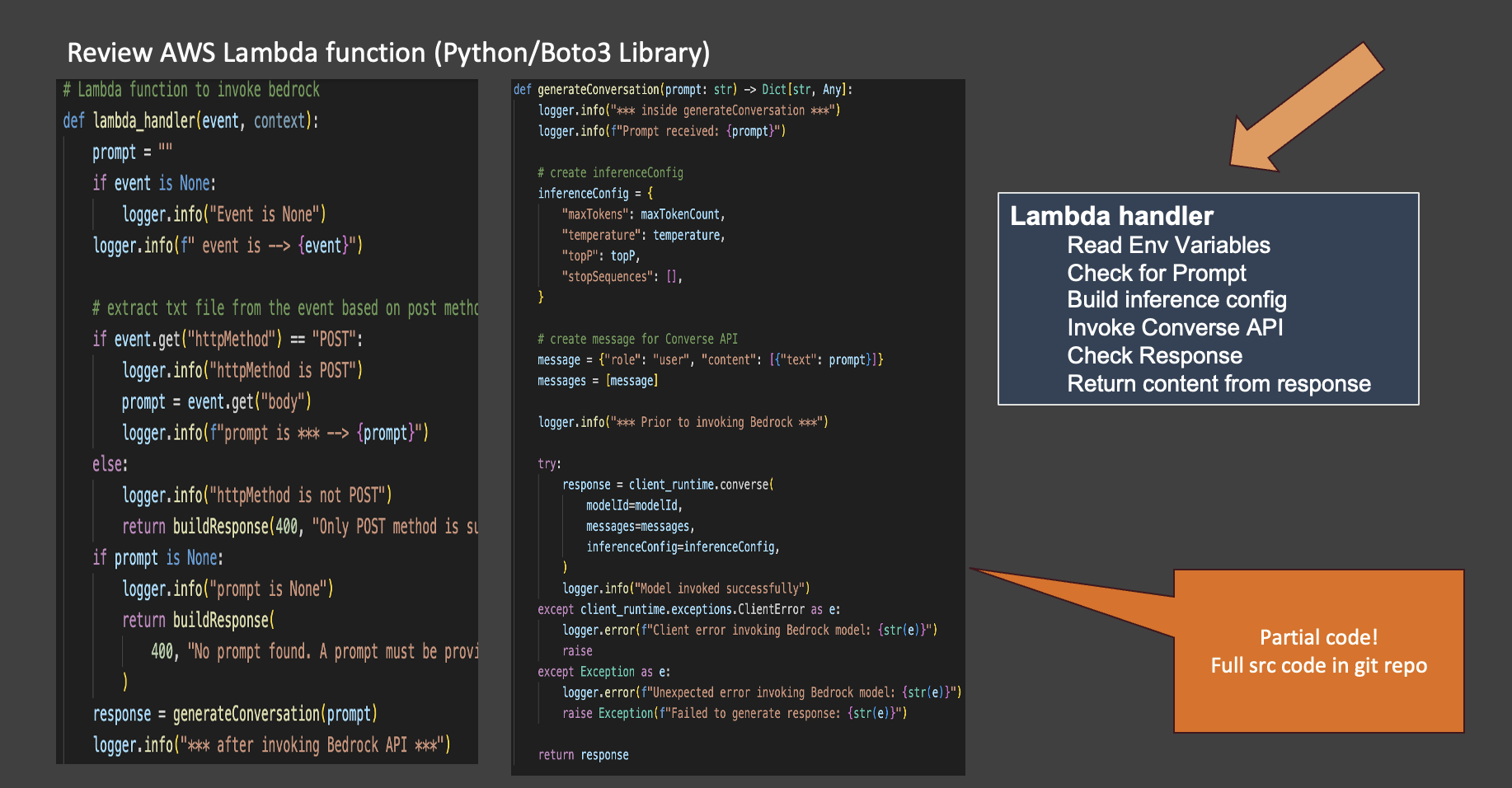This screenshot has height=788, width=1512.
Task: Click the comment '# Lambda function to invoke bedrock'
Action: (x=191, y=90)
